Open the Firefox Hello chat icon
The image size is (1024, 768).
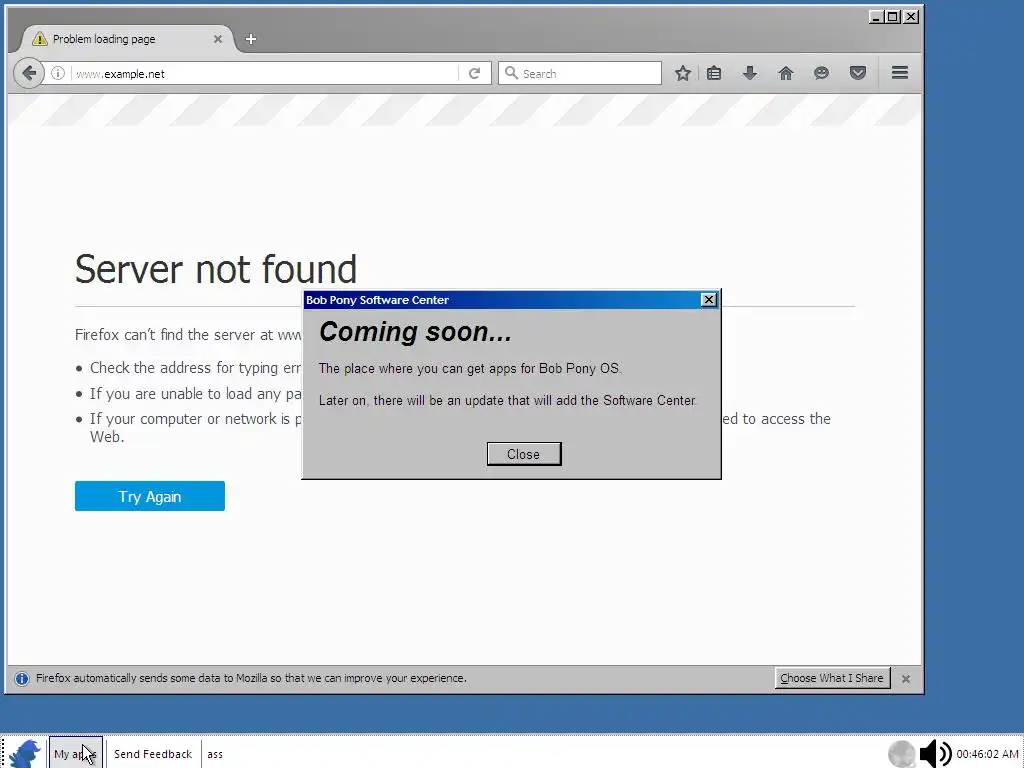(822, 73)
